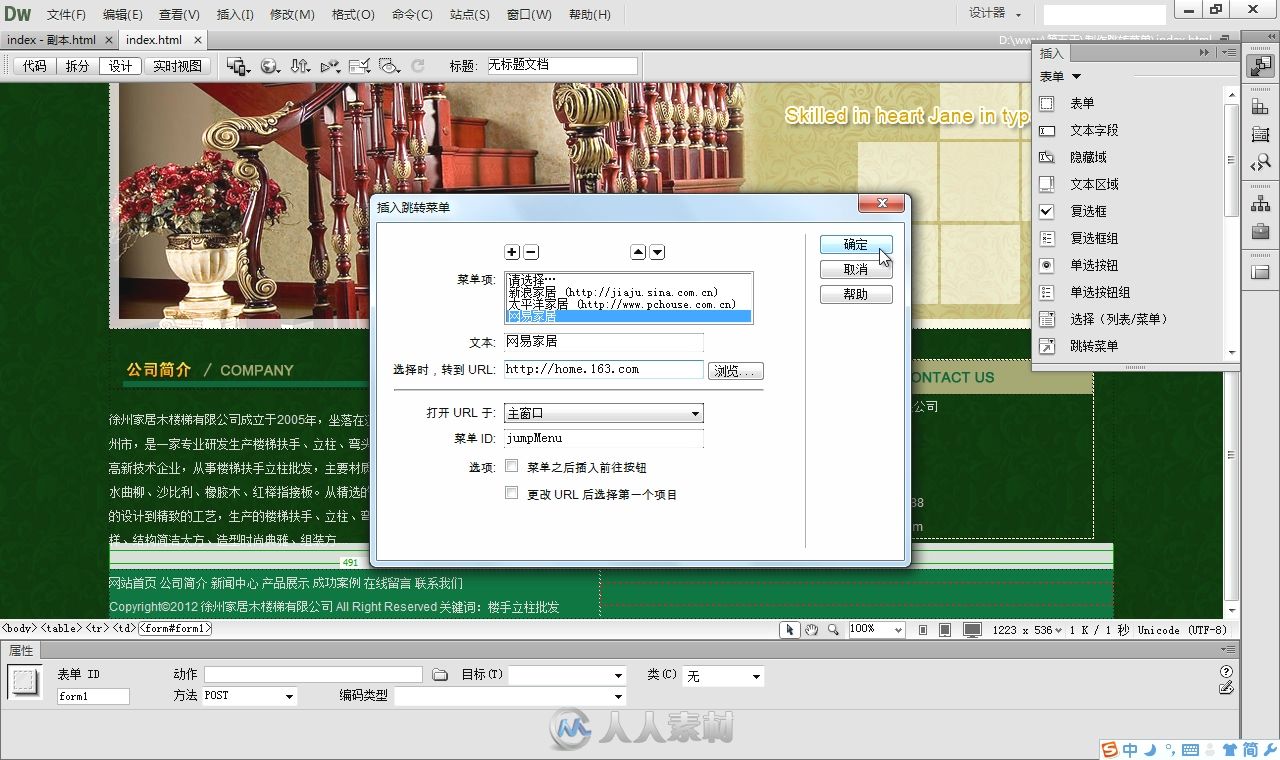Viewport: 1280px width, 760px height.
Task: Open the 100% zoom level dropdown
Action: [x=876, y=630]
